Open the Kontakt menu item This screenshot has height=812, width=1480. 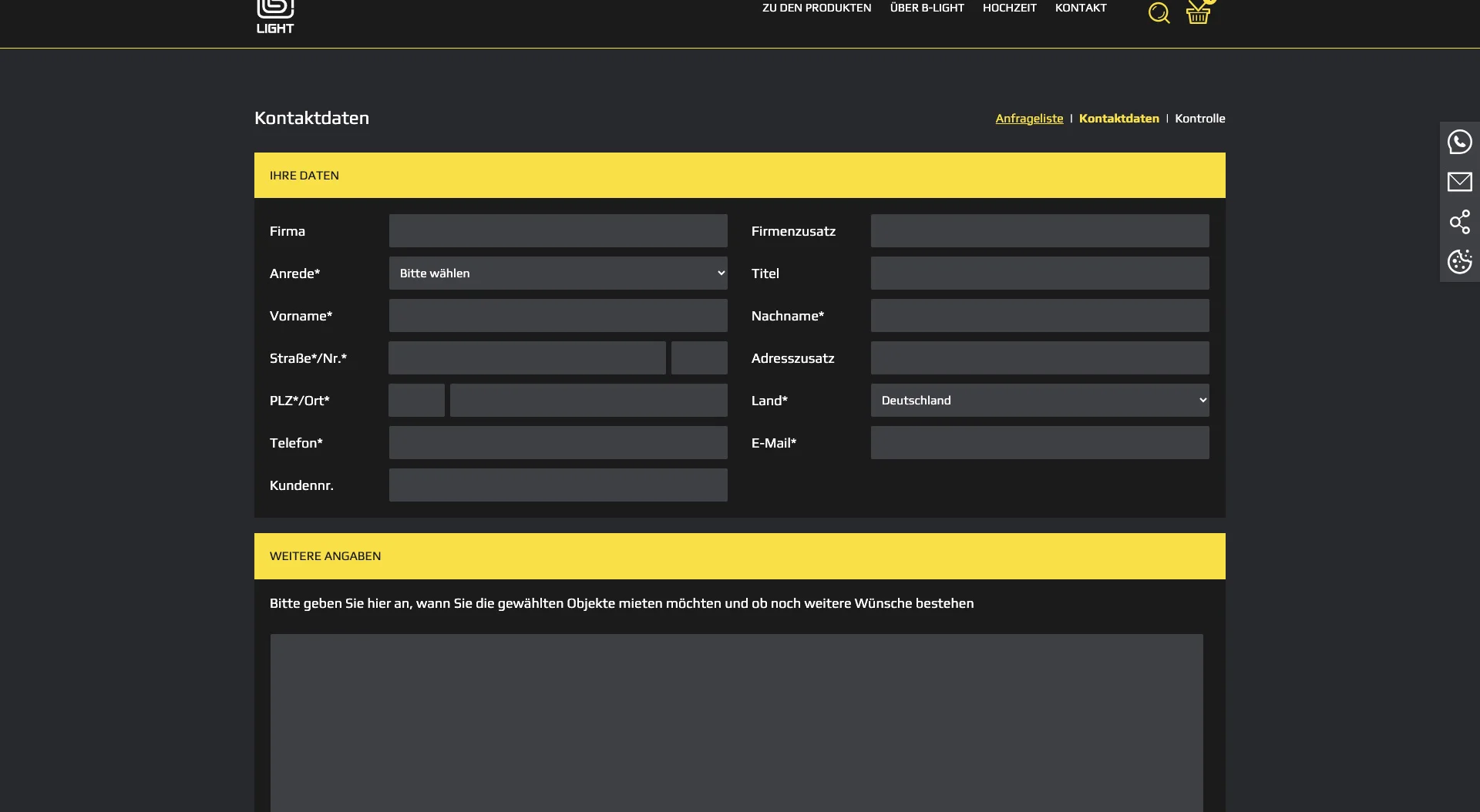pos(1080,8)
